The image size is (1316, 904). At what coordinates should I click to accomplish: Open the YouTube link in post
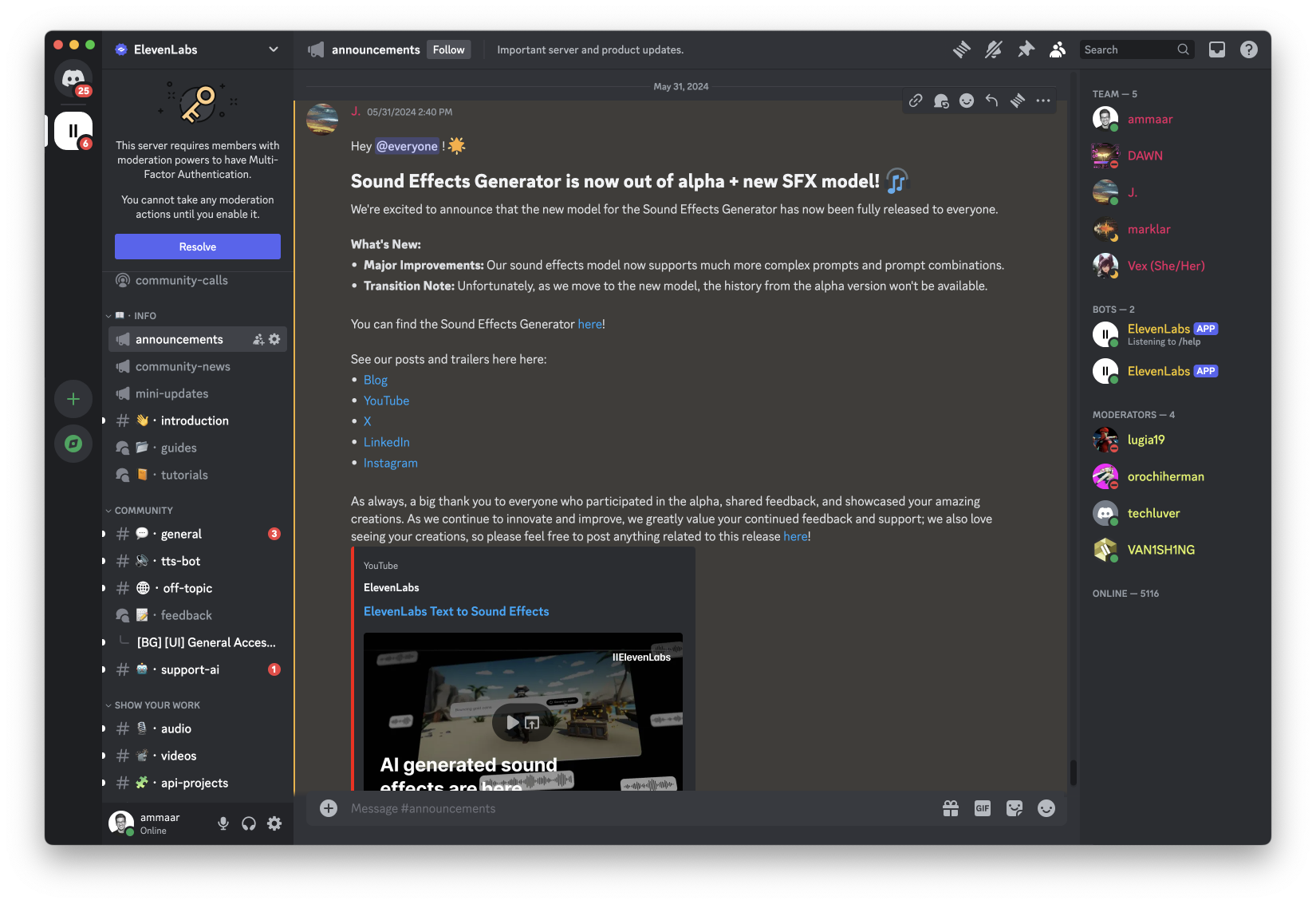tap(386, 401)
